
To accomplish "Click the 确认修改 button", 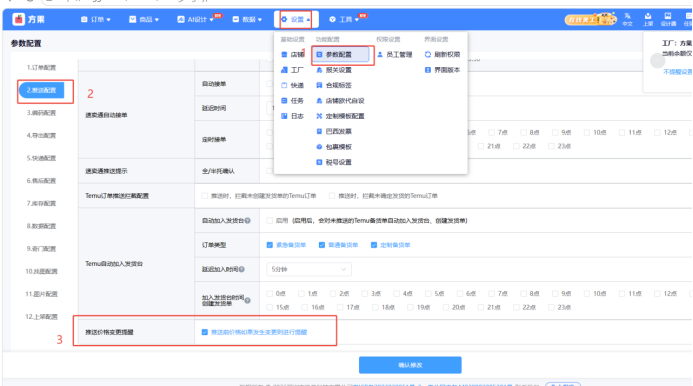I will click(x=410, y=365).
